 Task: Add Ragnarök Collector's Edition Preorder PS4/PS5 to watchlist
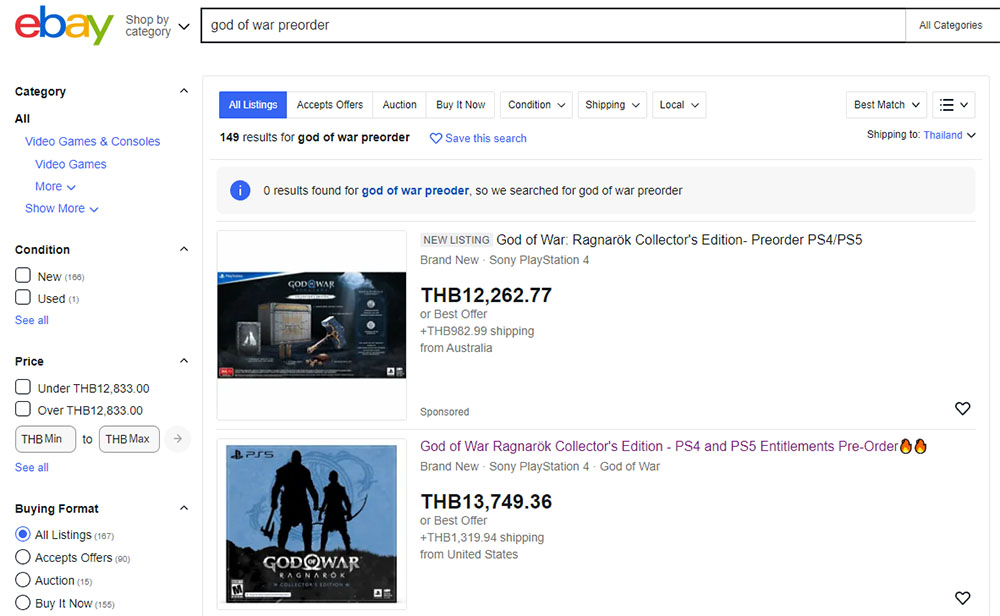coord(962,408)
